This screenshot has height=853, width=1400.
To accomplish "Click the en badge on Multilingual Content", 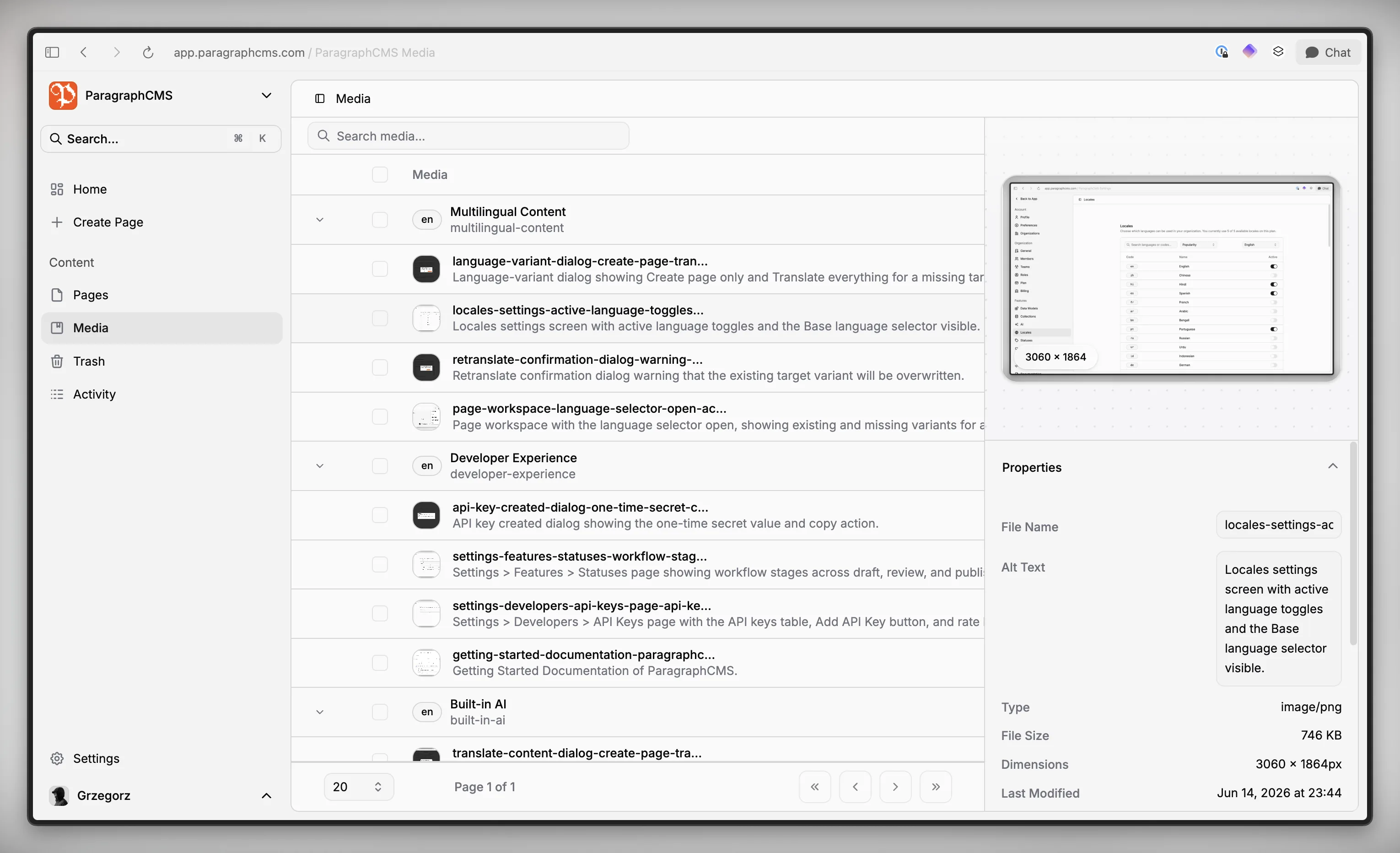I will point(427,220).
